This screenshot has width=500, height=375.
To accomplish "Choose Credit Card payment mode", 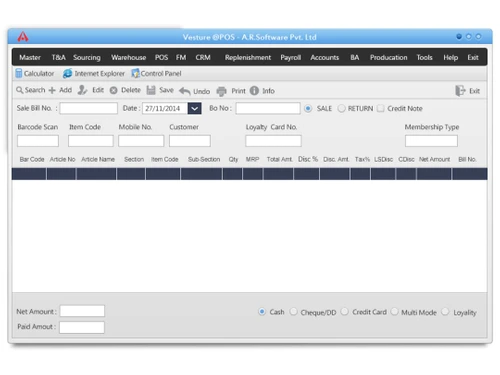I will click(x=345, y=312).
